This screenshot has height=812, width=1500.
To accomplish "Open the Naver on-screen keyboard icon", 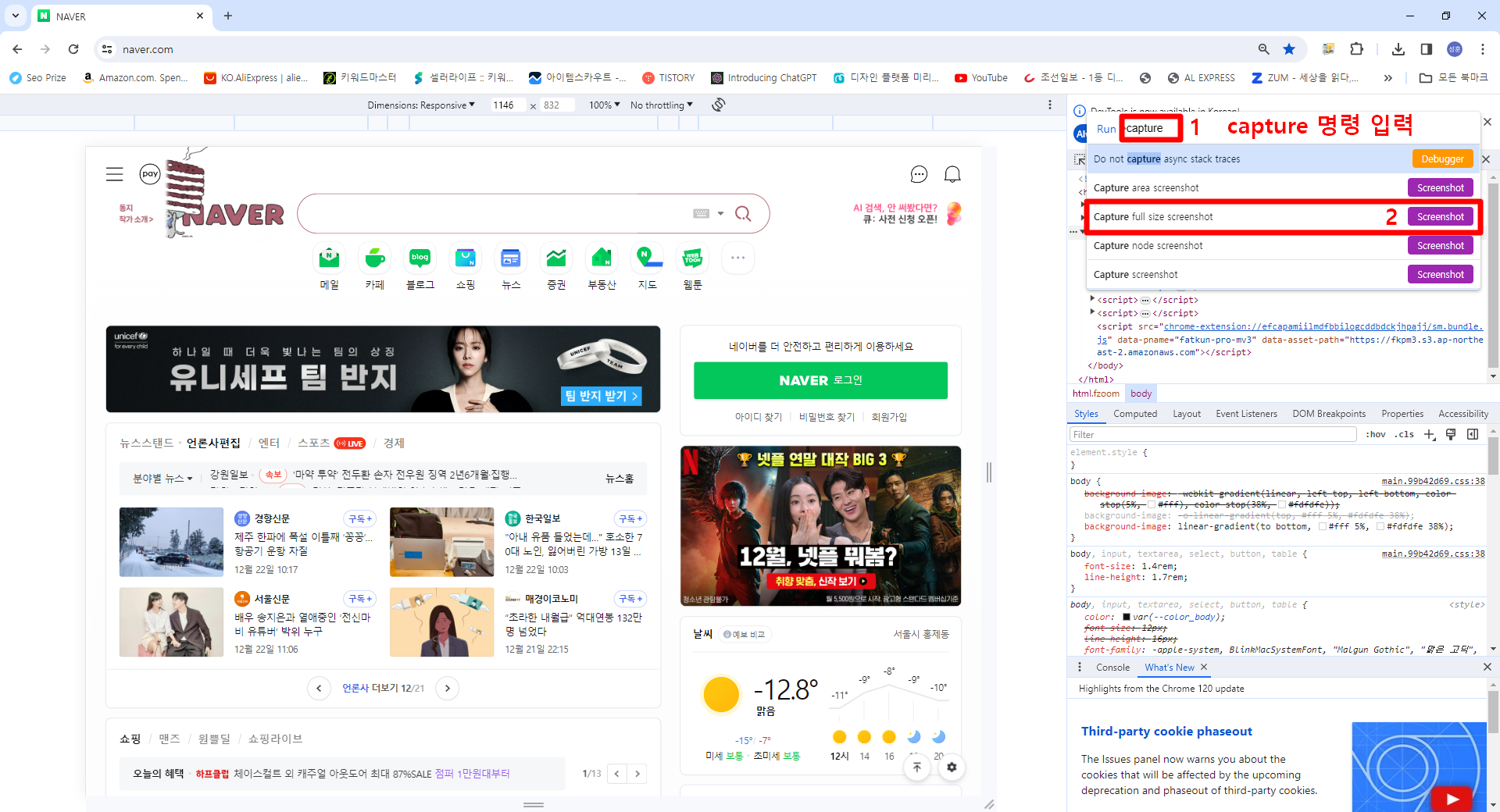I will (701, 214).
